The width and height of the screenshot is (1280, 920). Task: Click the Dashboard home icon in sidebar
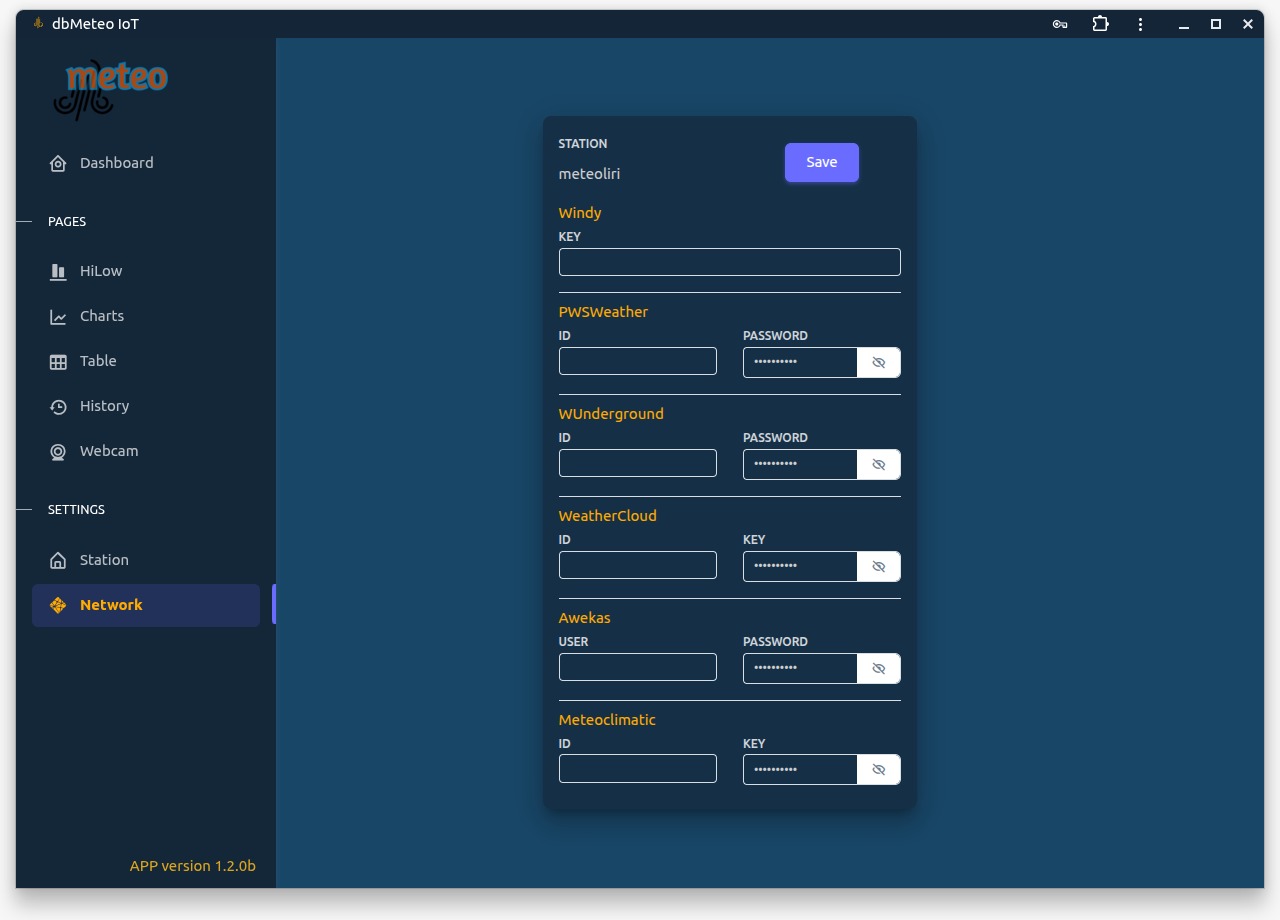point(58,163)
